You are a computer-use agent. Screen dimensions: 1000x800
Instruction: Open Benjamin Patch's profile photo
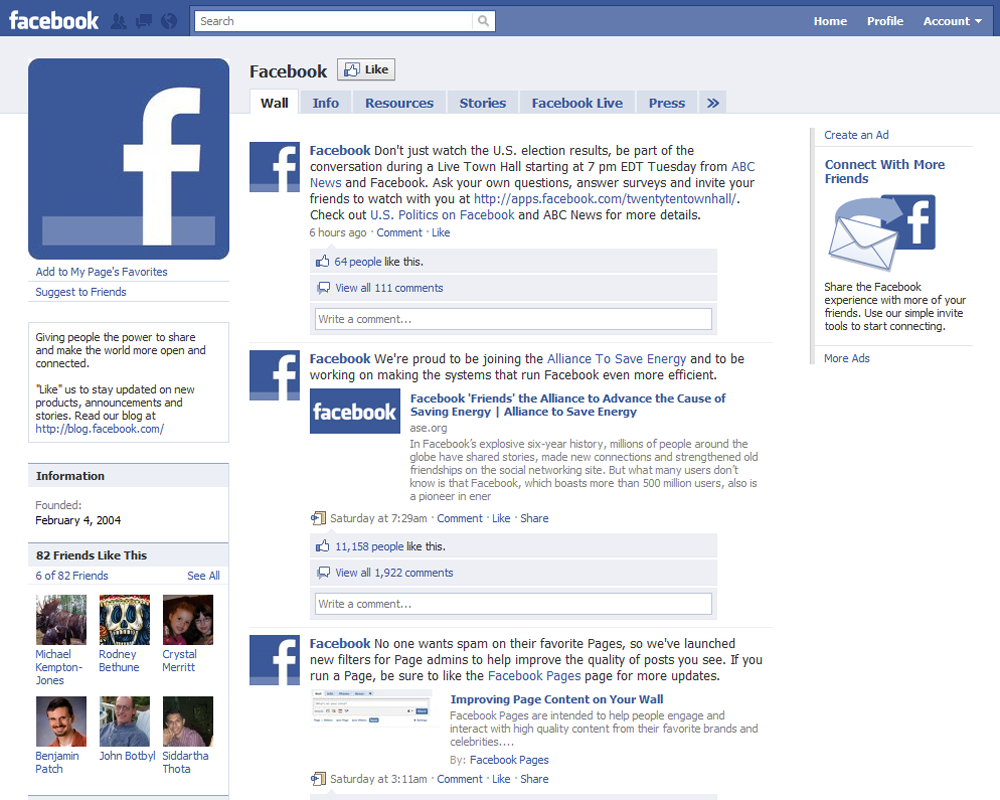coord(61,722)
